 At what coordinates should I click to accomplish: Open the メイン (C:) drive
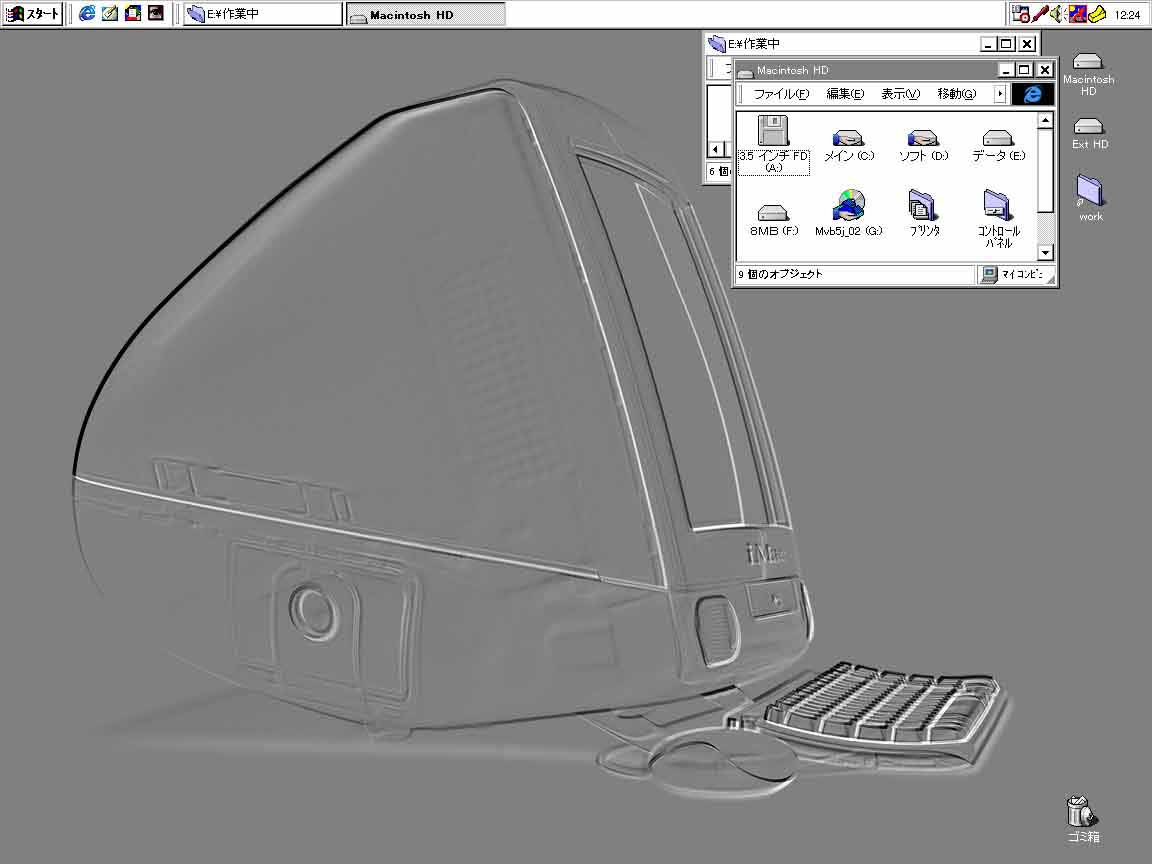coord(849,145)
